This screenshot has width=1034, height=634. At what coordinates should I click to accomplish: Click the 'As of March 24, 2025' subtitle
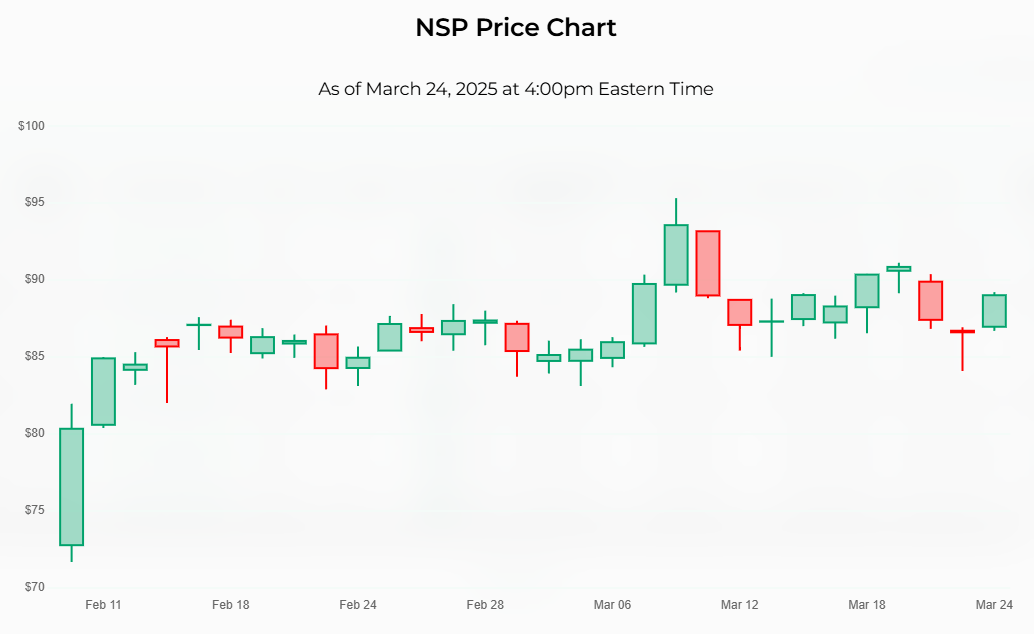click(x=516, y=89)
